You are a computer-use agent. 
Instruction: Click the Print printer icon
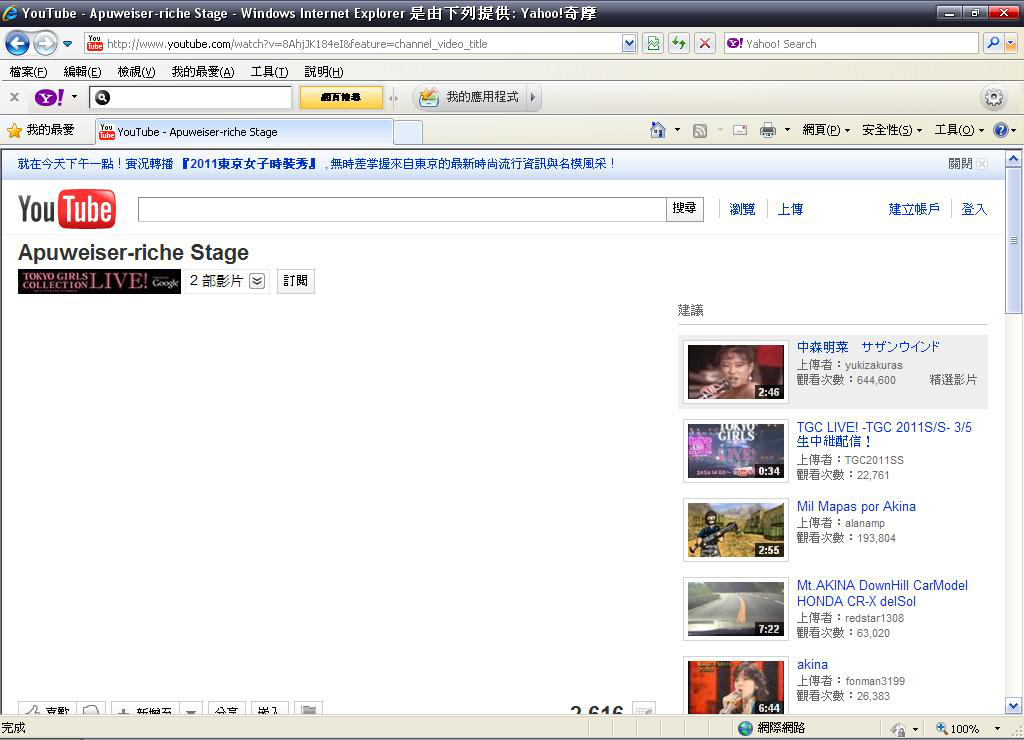[768, 131]
